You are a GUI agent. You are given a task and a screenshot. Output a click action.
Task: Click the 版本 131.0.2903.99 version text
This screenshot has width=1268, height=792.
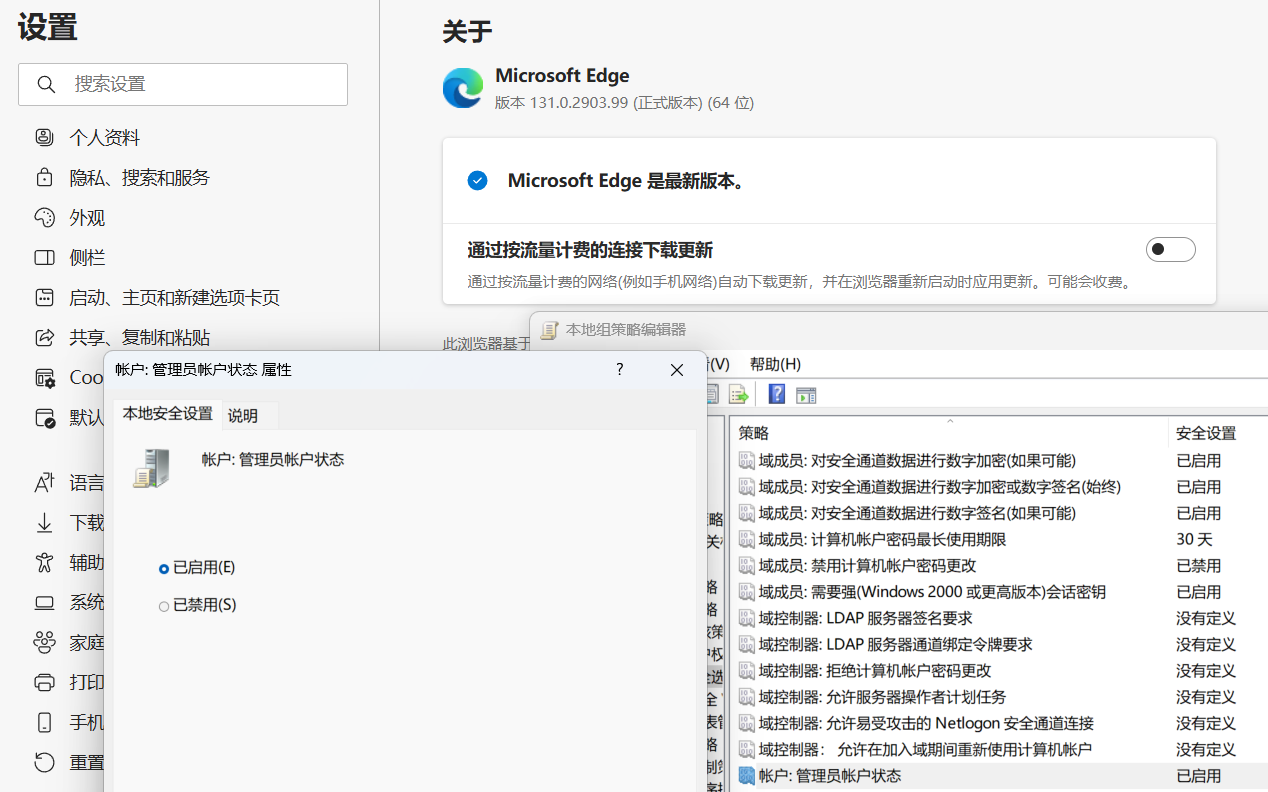(x=624, y=102)
